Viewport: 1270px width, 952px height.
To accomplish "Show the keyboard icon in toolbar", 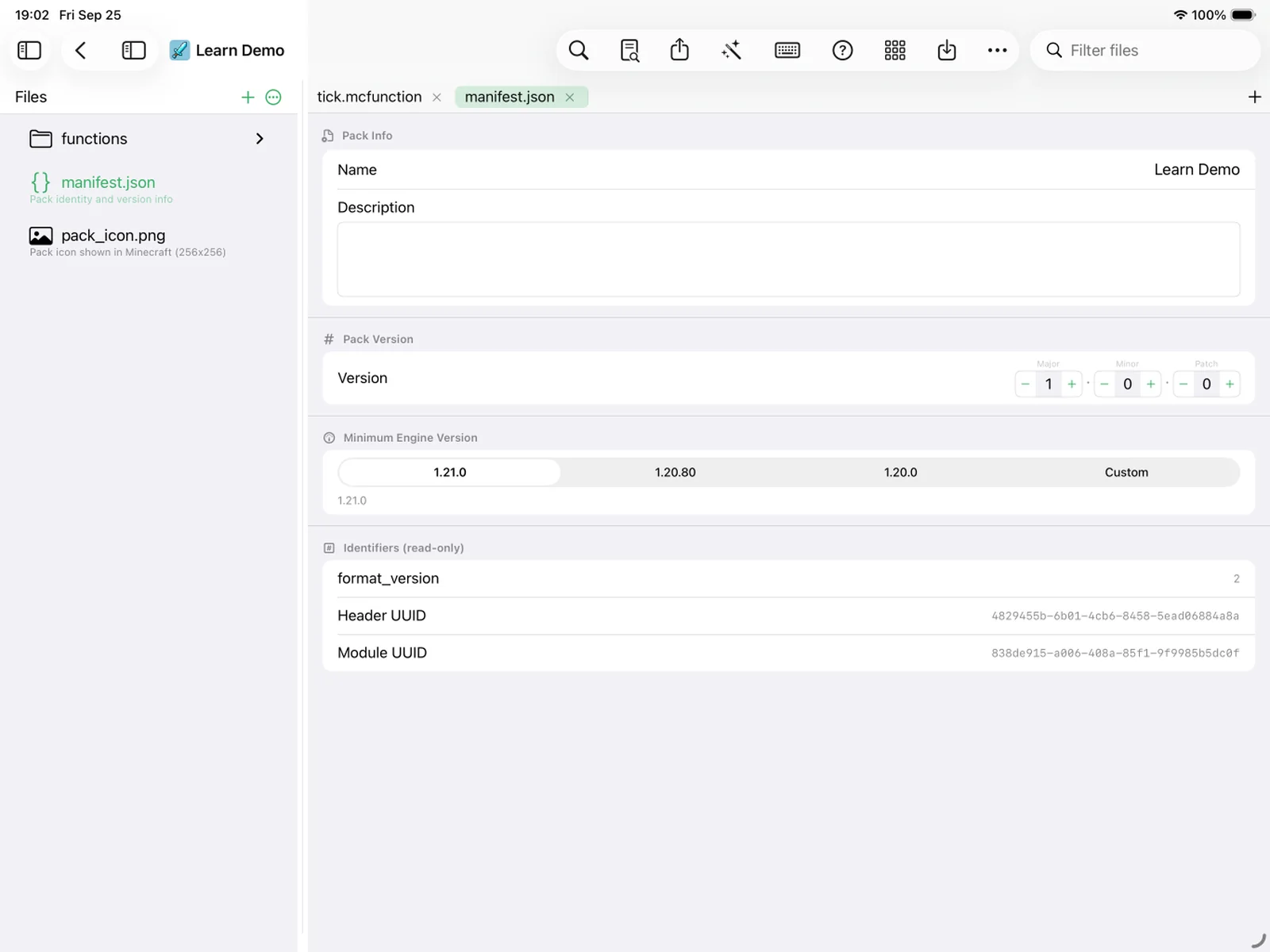I will click(787, 50).
